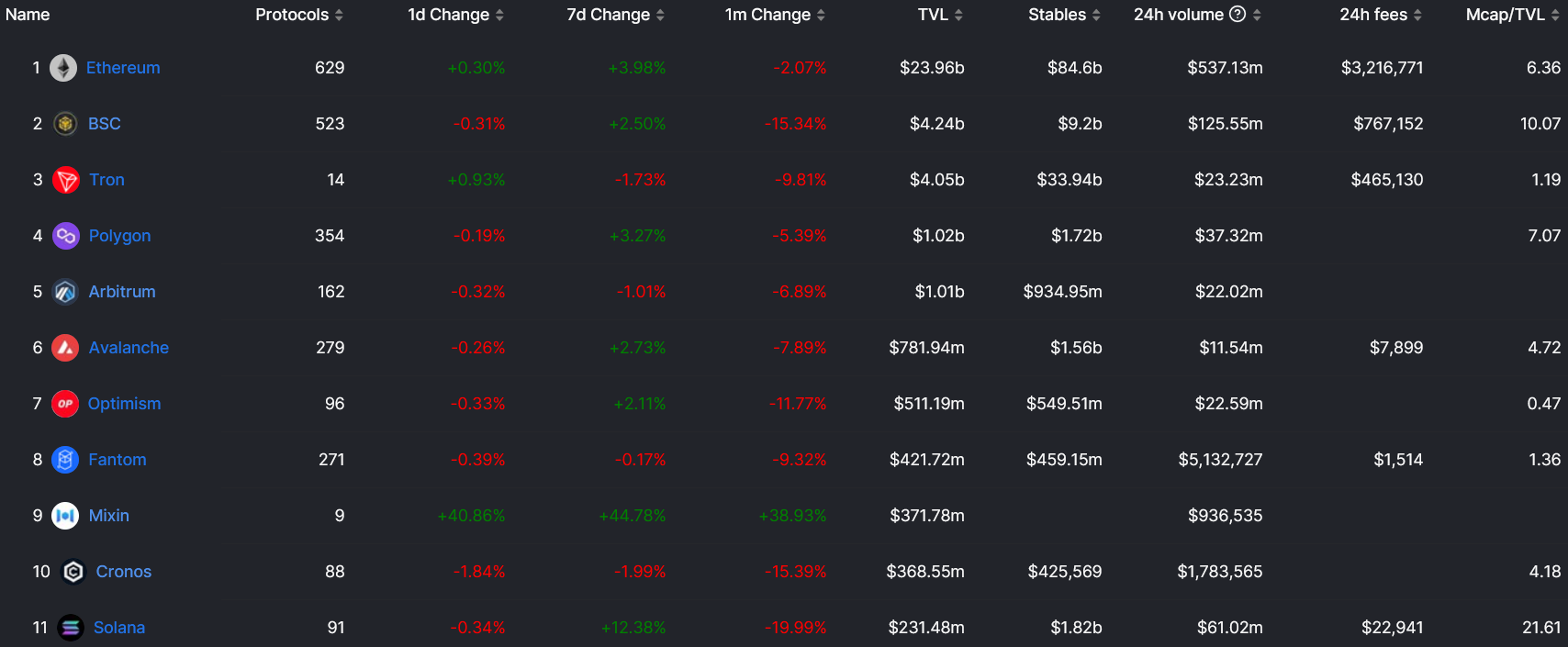Click the Mixin logo icon

65,516
